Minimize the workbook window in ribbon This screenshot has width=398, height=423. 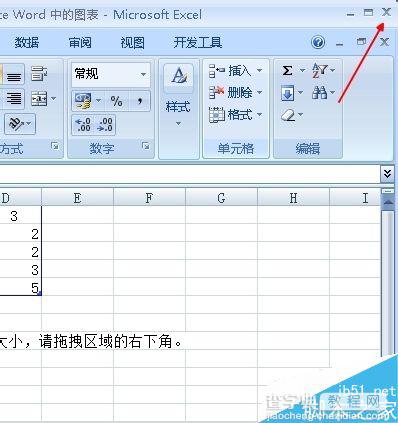pos(339,44)
